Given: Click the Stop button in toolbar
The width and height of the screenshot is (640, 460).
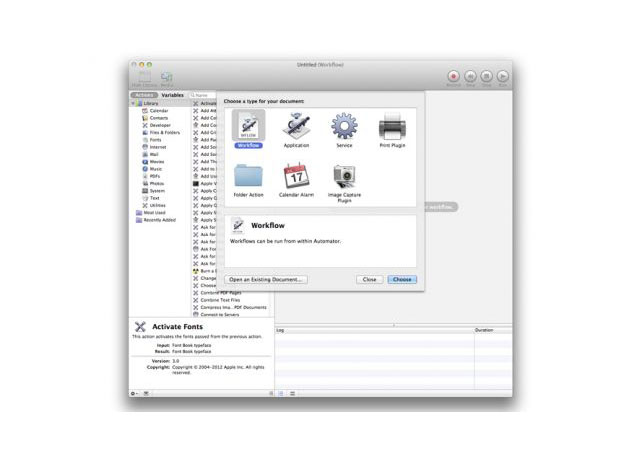Looking at the screenshot, I should [x=487, y=76].
